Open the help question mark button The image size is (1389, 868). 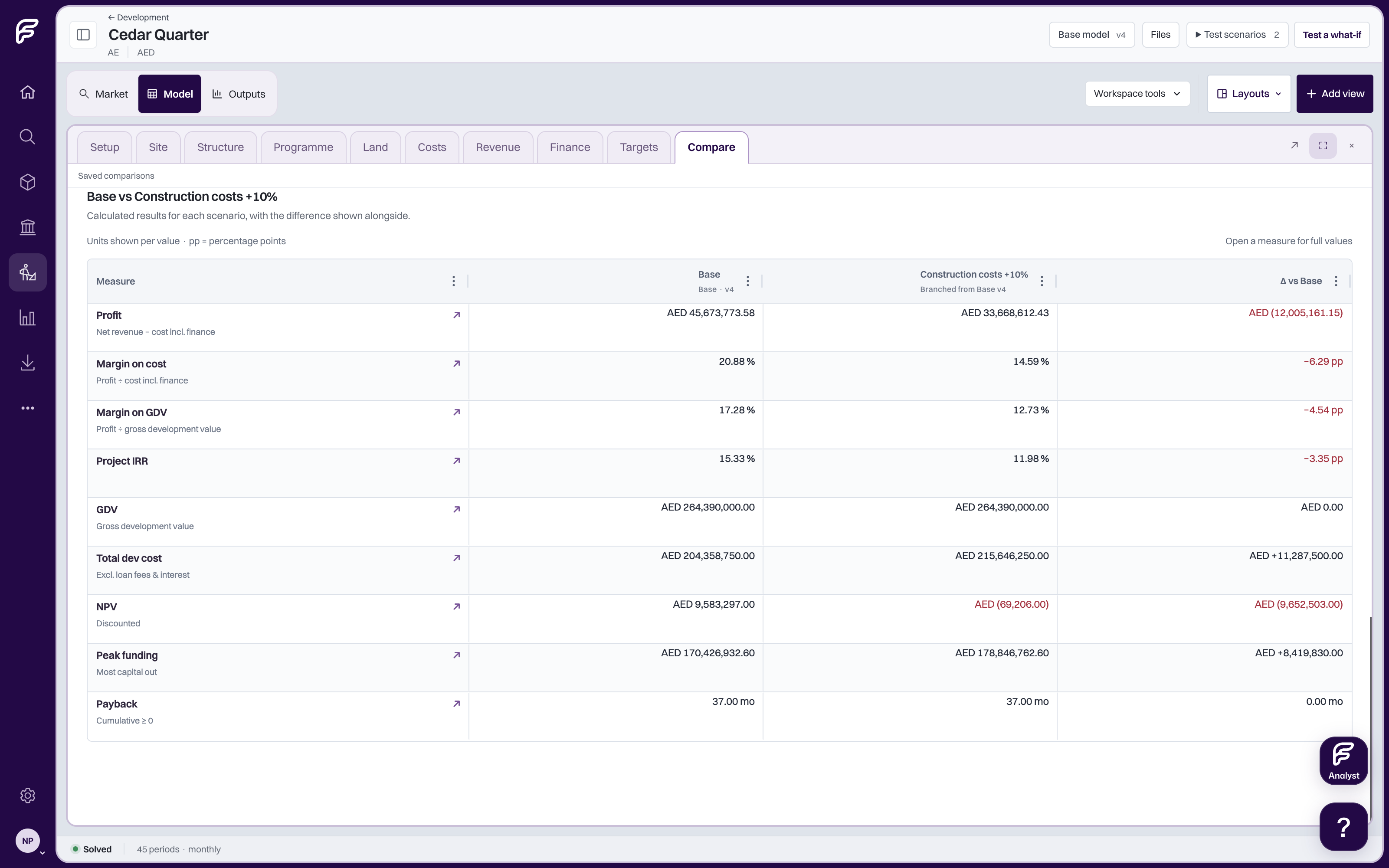coord(1343,827)
